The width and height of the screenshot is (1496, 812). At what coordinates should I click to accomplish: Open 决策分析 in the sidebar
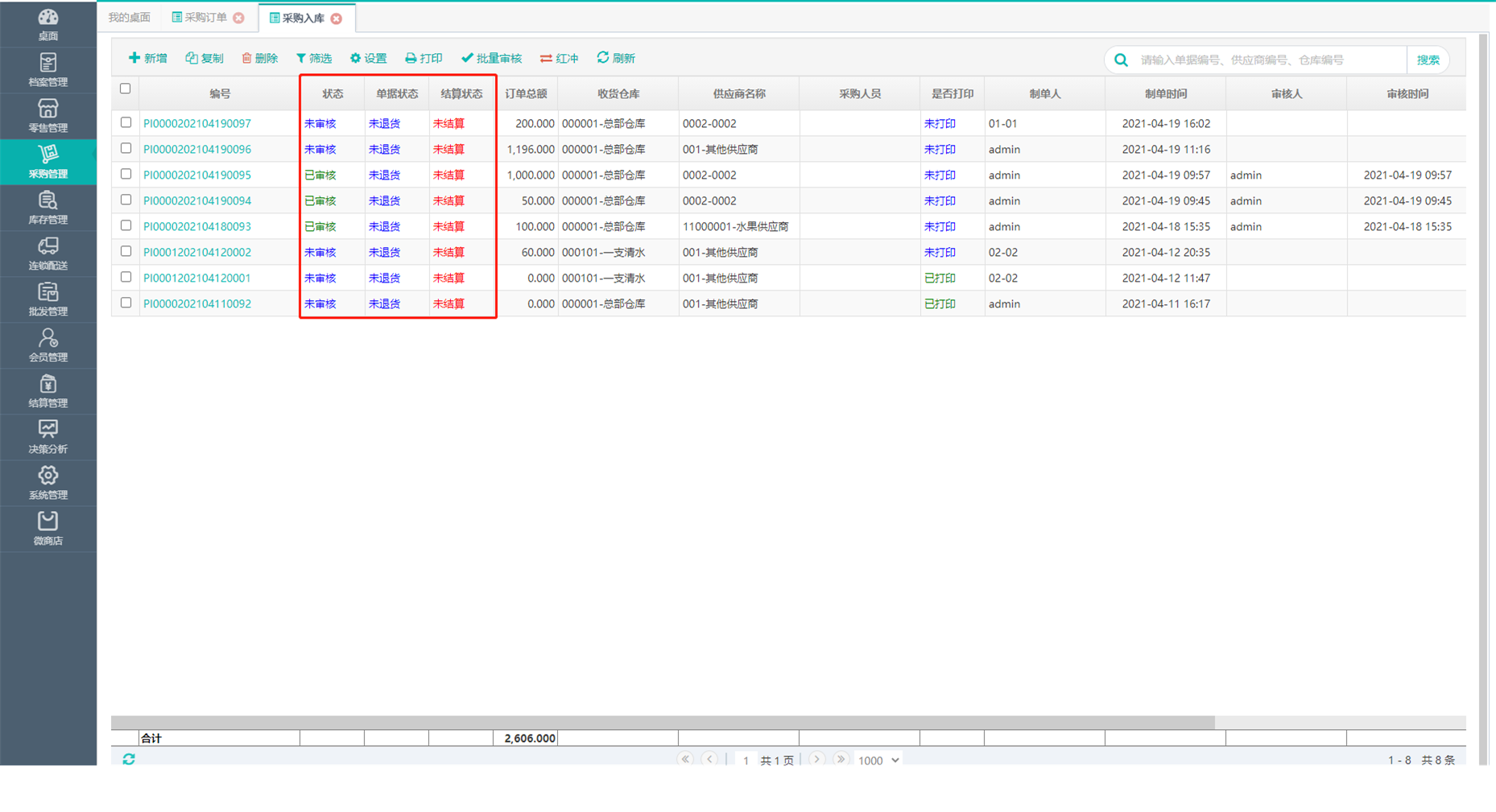48,437
